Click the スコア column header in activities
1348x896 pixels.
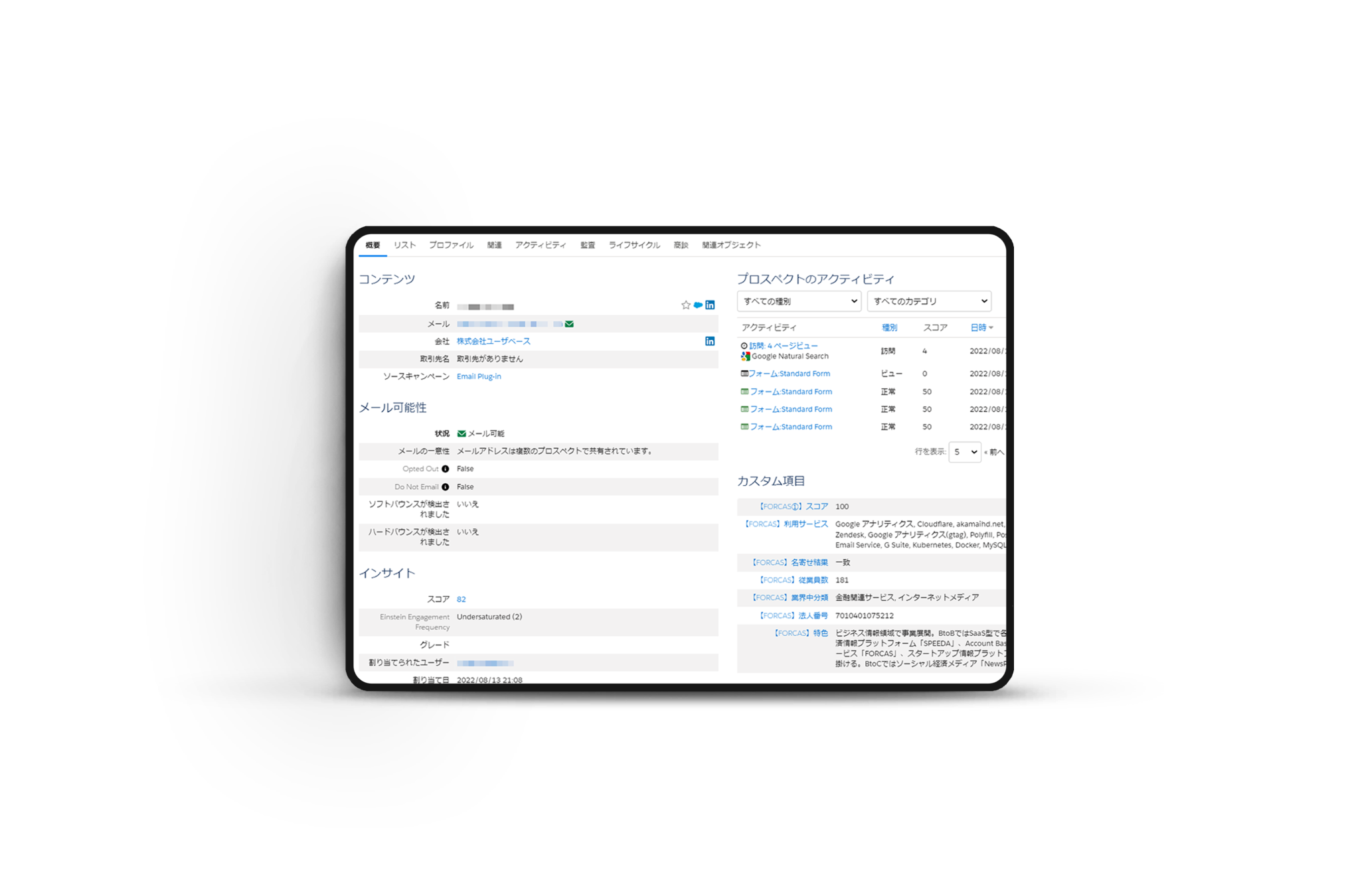pyautogui.click(x=935, y=328)
